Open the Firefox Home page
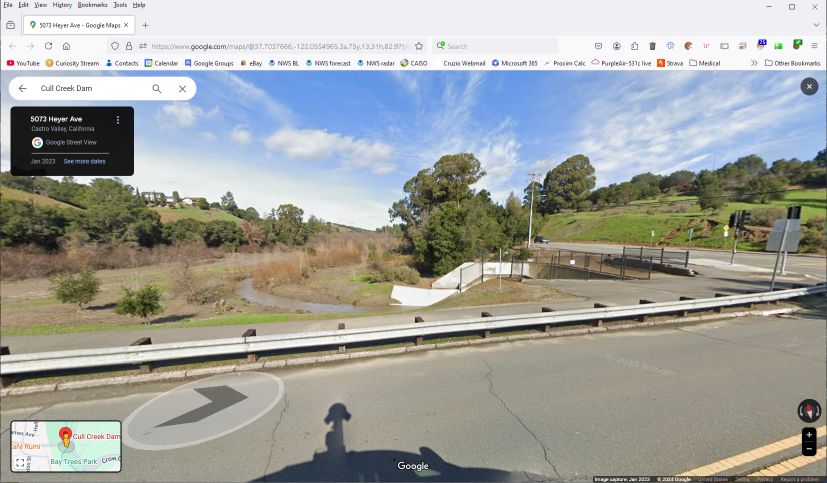The height and width of the screenshot is (483, 827). (x=66, y=46)
